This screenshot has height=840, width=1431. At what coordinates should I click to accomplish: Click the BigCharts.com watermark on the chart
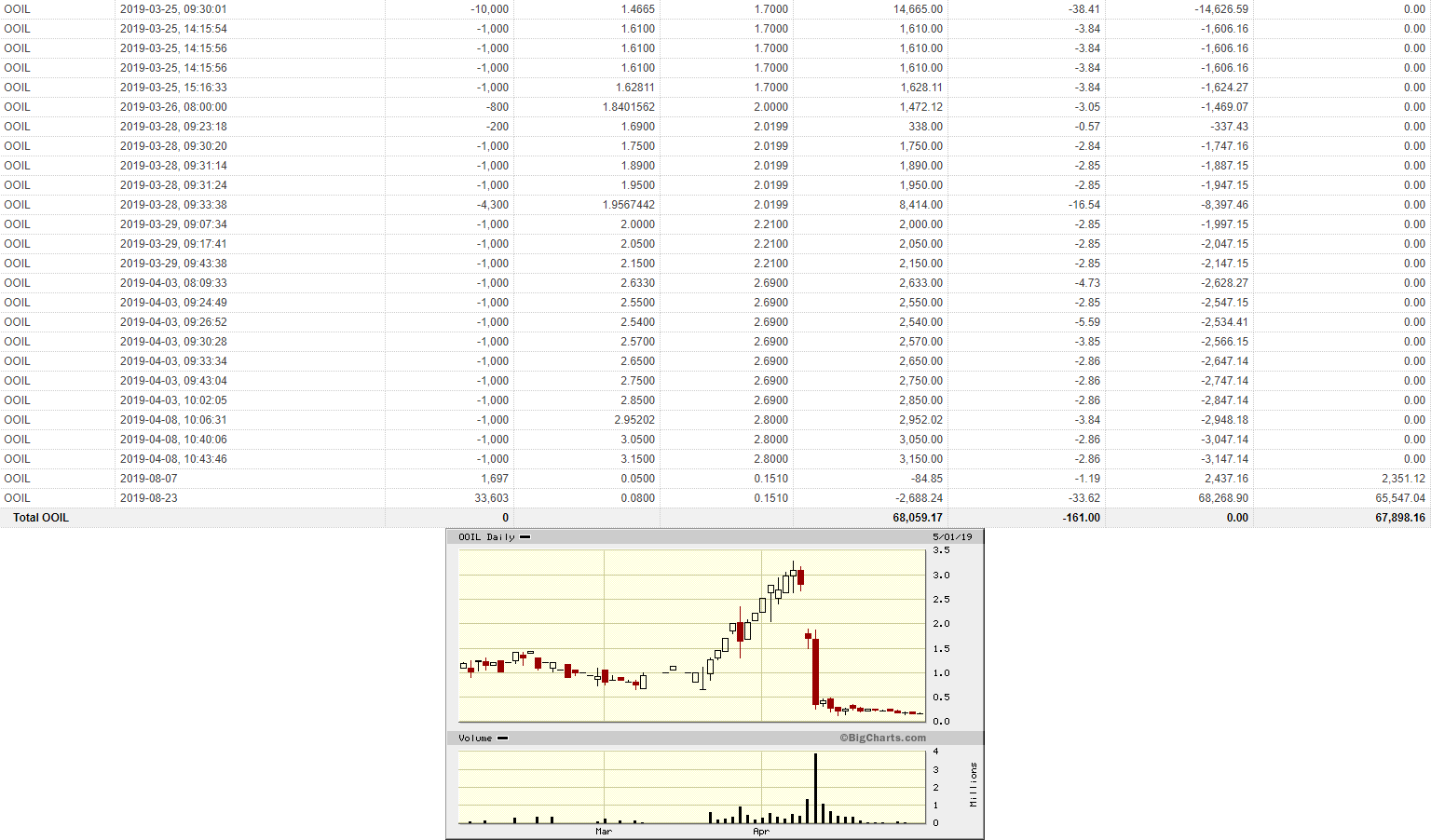(x=882, y=738)
